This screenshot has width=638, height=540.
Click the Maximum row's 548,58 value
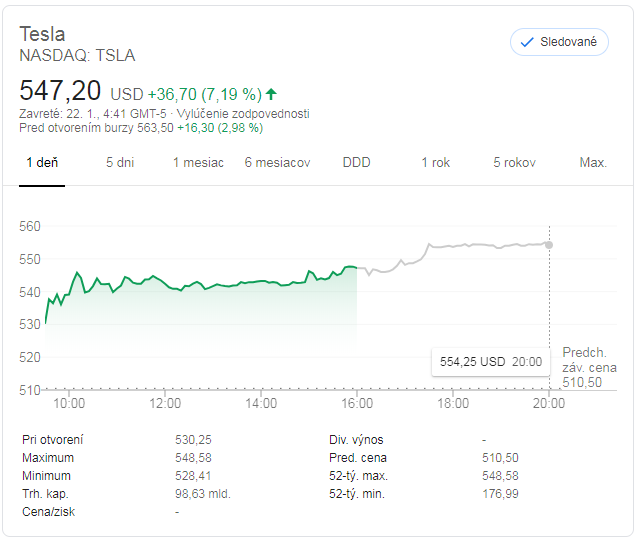click(193, 458)
